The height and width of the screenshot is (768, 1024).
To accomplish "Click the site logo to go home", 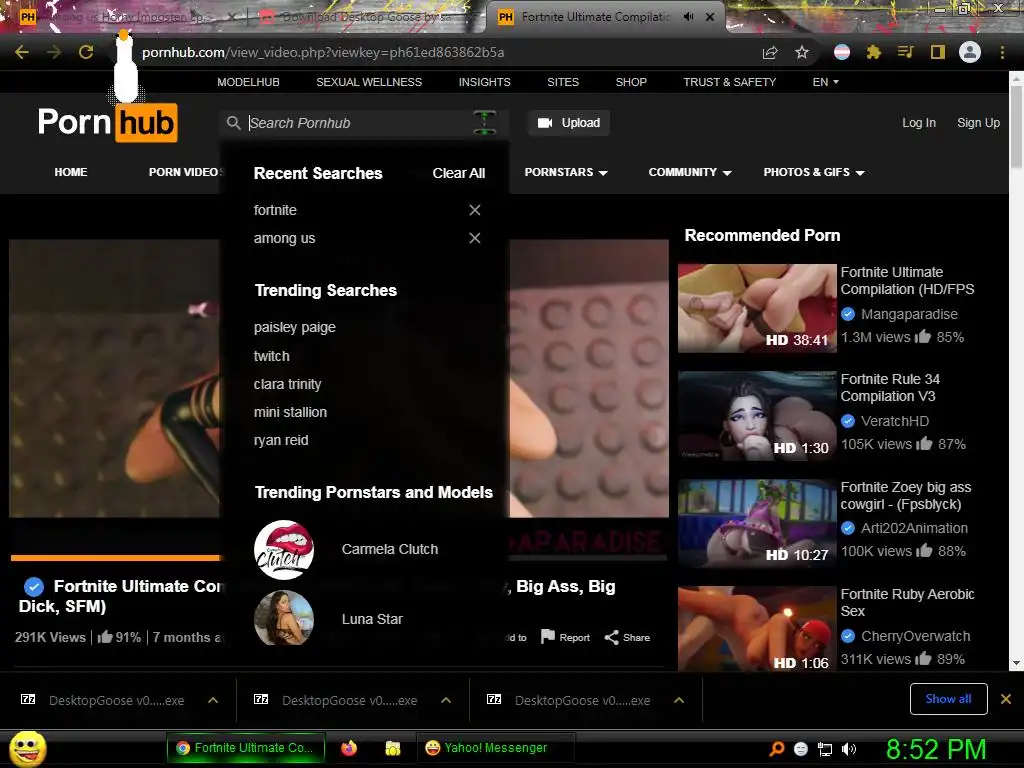I will (108, 122).
